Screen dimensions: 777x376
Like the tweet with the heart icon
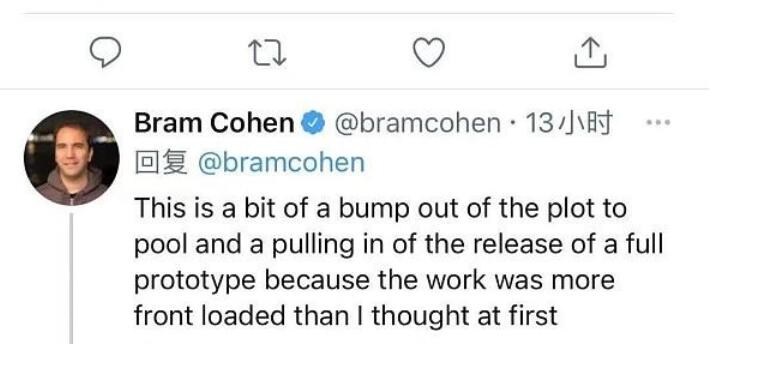click(x=429, y=53)
